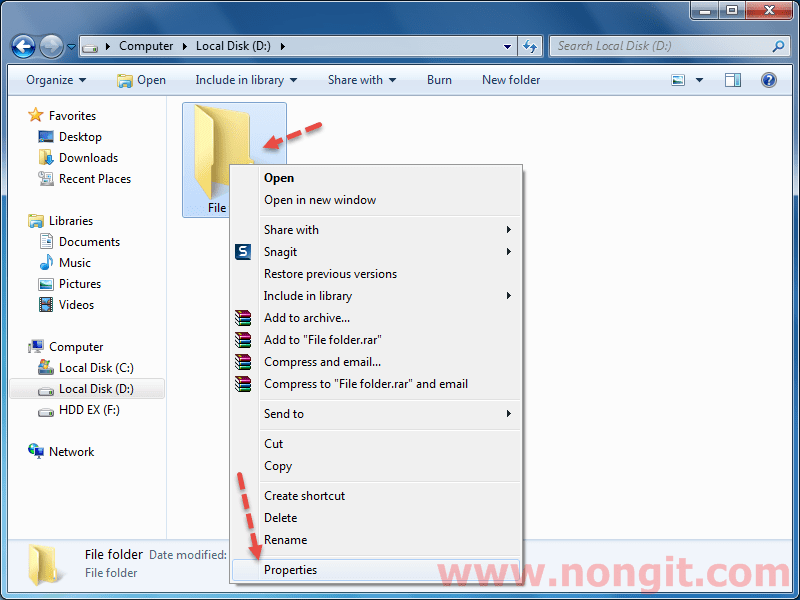Open Share with submenu in context menu
Image resolution: width=800 pixels, height=600 pixels.
tap(377, 230)
